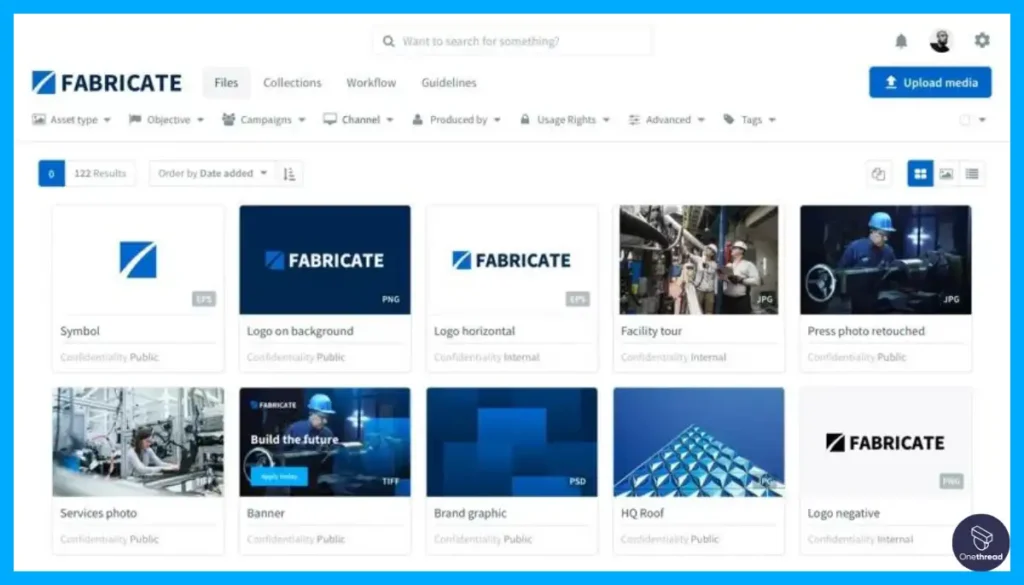Toggle the select-all checkbox in filter bar
This screenshot has height=585, width=1024.
pos(965,120)
